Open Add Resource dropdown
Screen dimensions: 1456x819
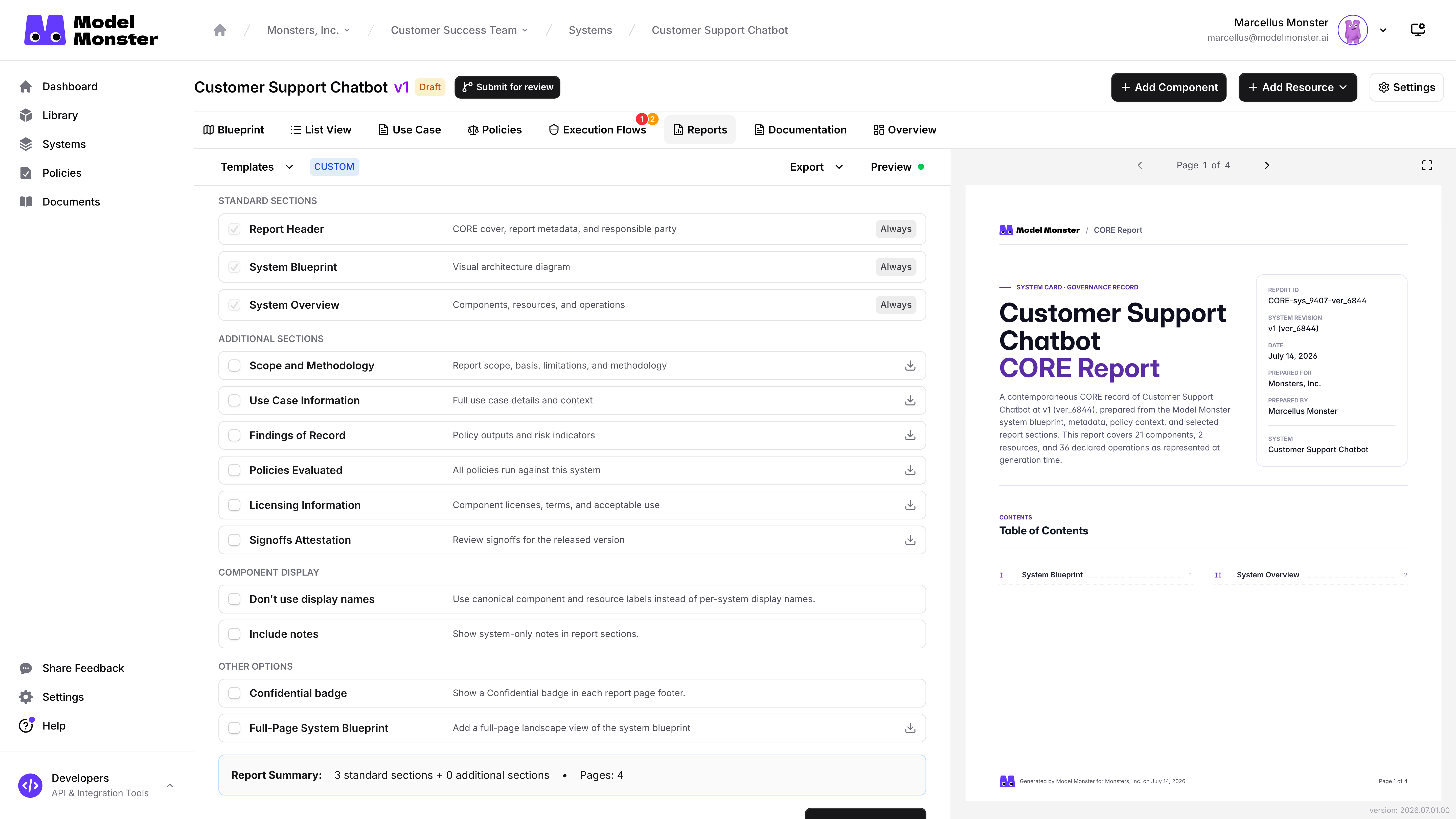[1297, 87]
